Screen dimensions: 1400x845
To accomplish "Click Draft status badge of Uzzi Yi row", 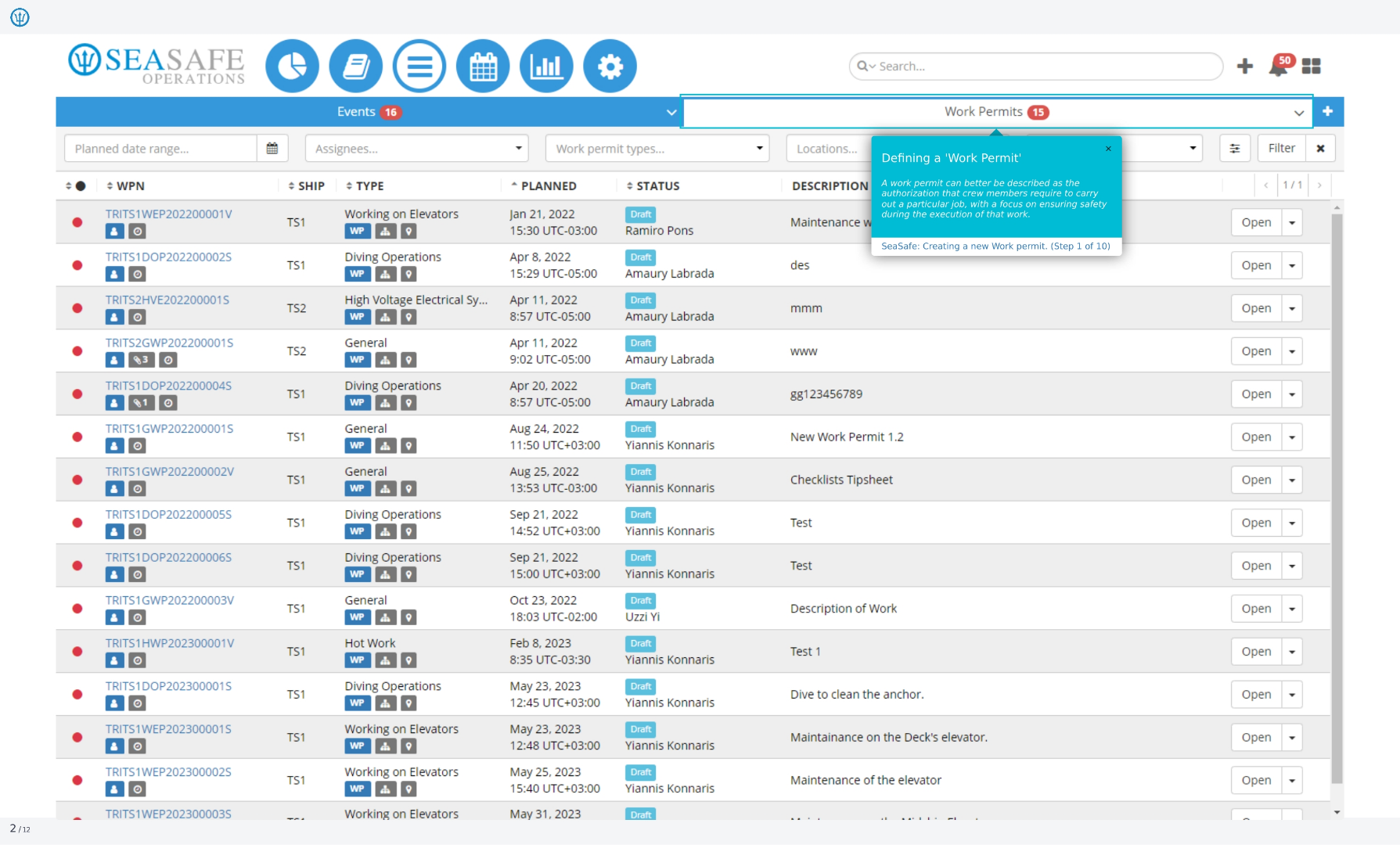I will click(641, 601).
